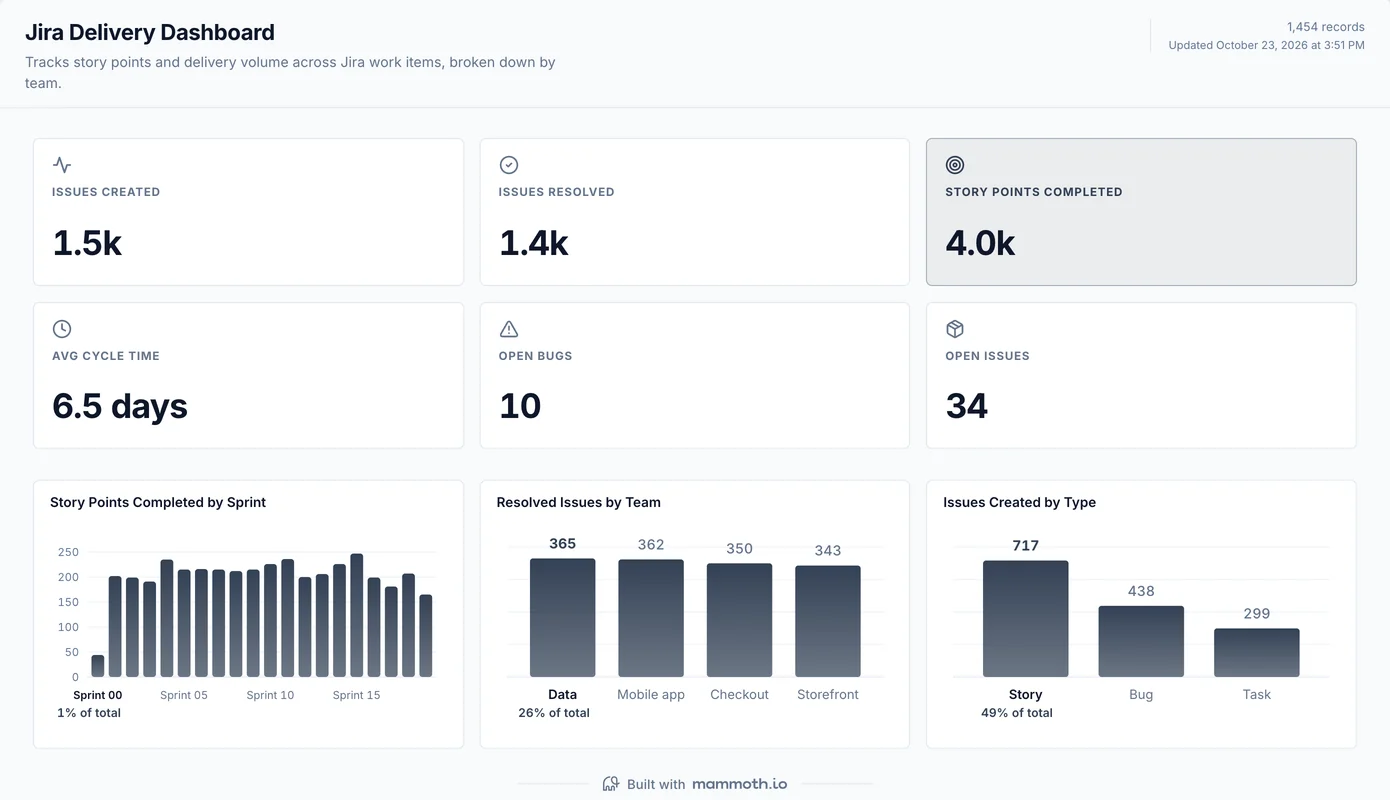1390x800 pixels.
Task: Open the mammoth.io link in the footer
Action: pos(739,784)
